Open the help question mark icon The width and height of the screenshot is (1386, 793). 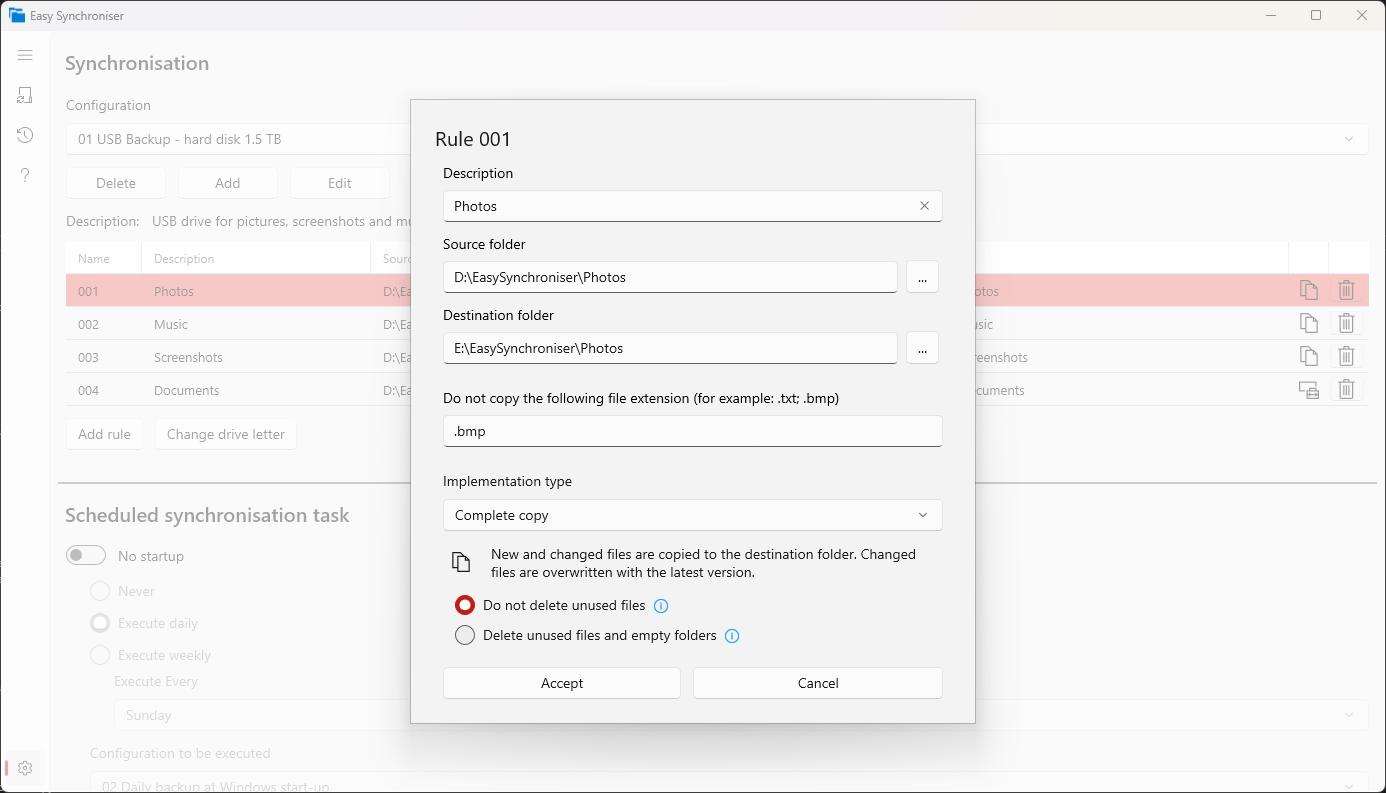click(x=25, y=175)
